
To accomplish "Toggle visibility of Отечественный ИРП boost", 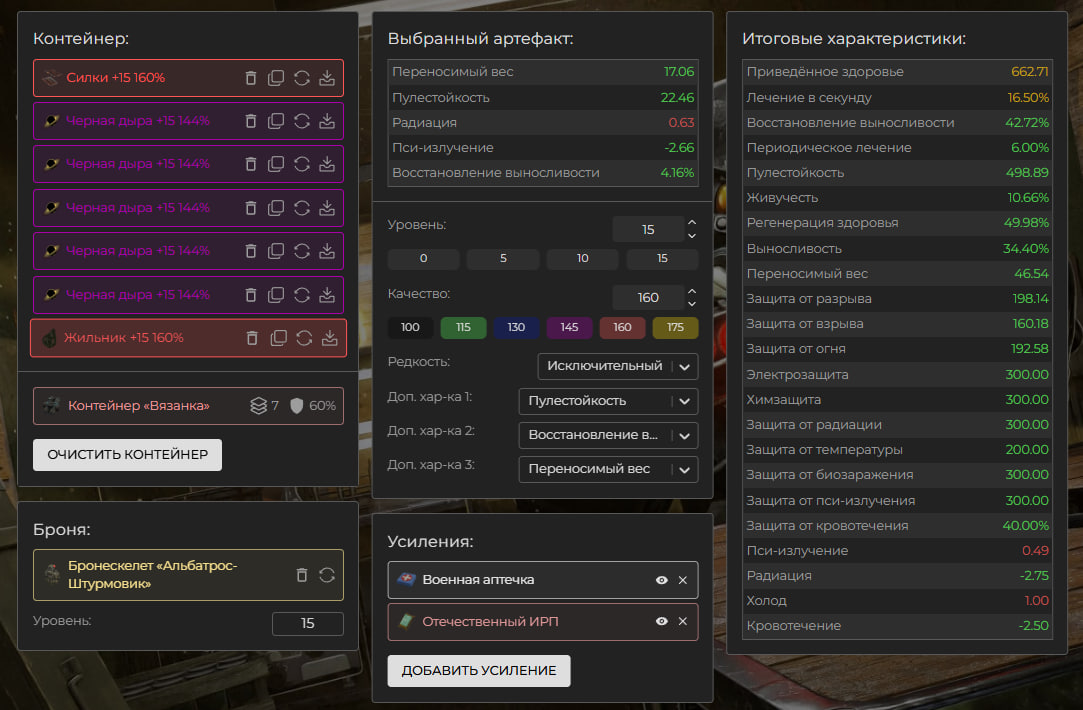I will 661,621.
